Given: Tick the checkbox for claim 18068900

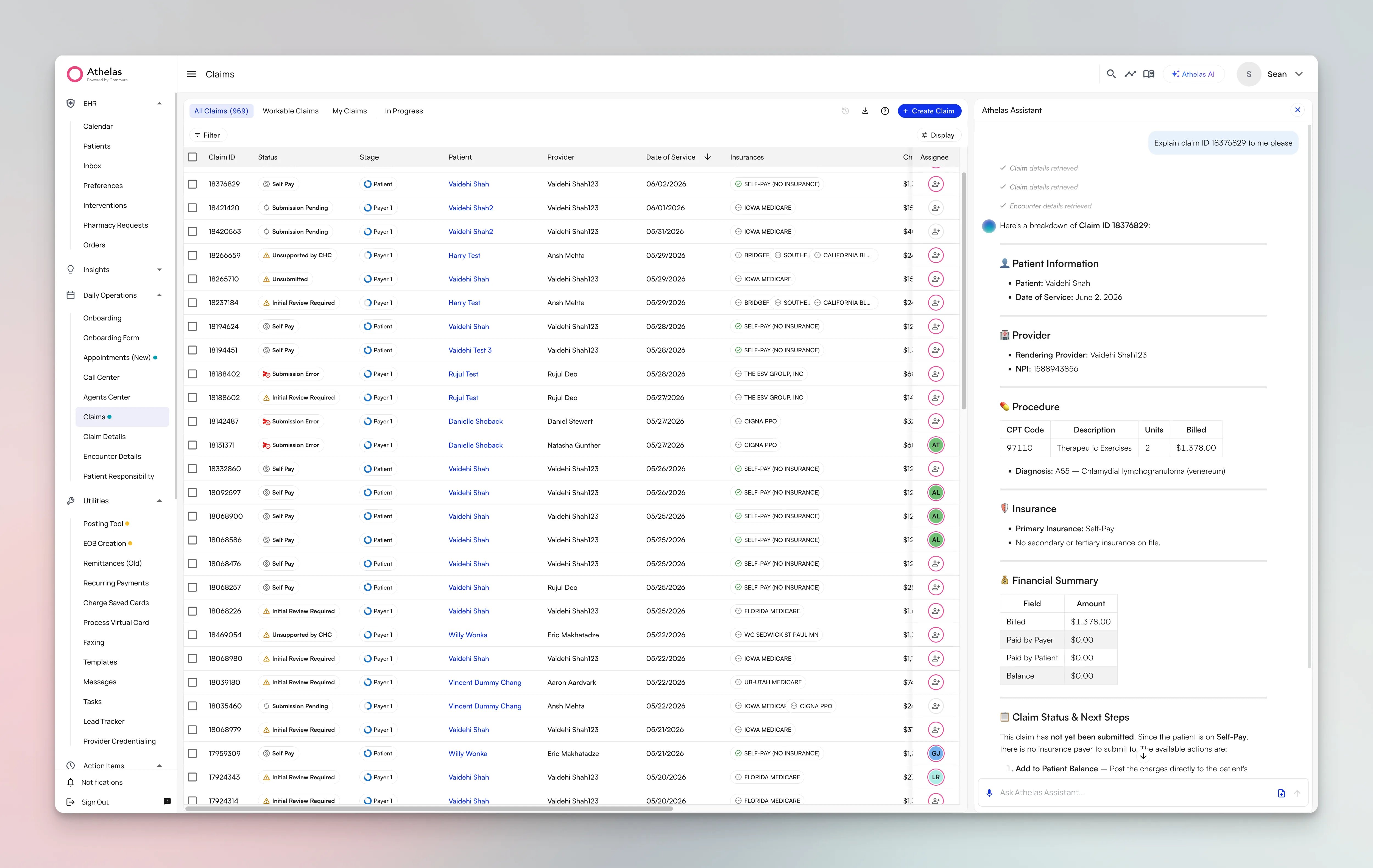Looking at the screenshot, I should [x=192, y=516].
